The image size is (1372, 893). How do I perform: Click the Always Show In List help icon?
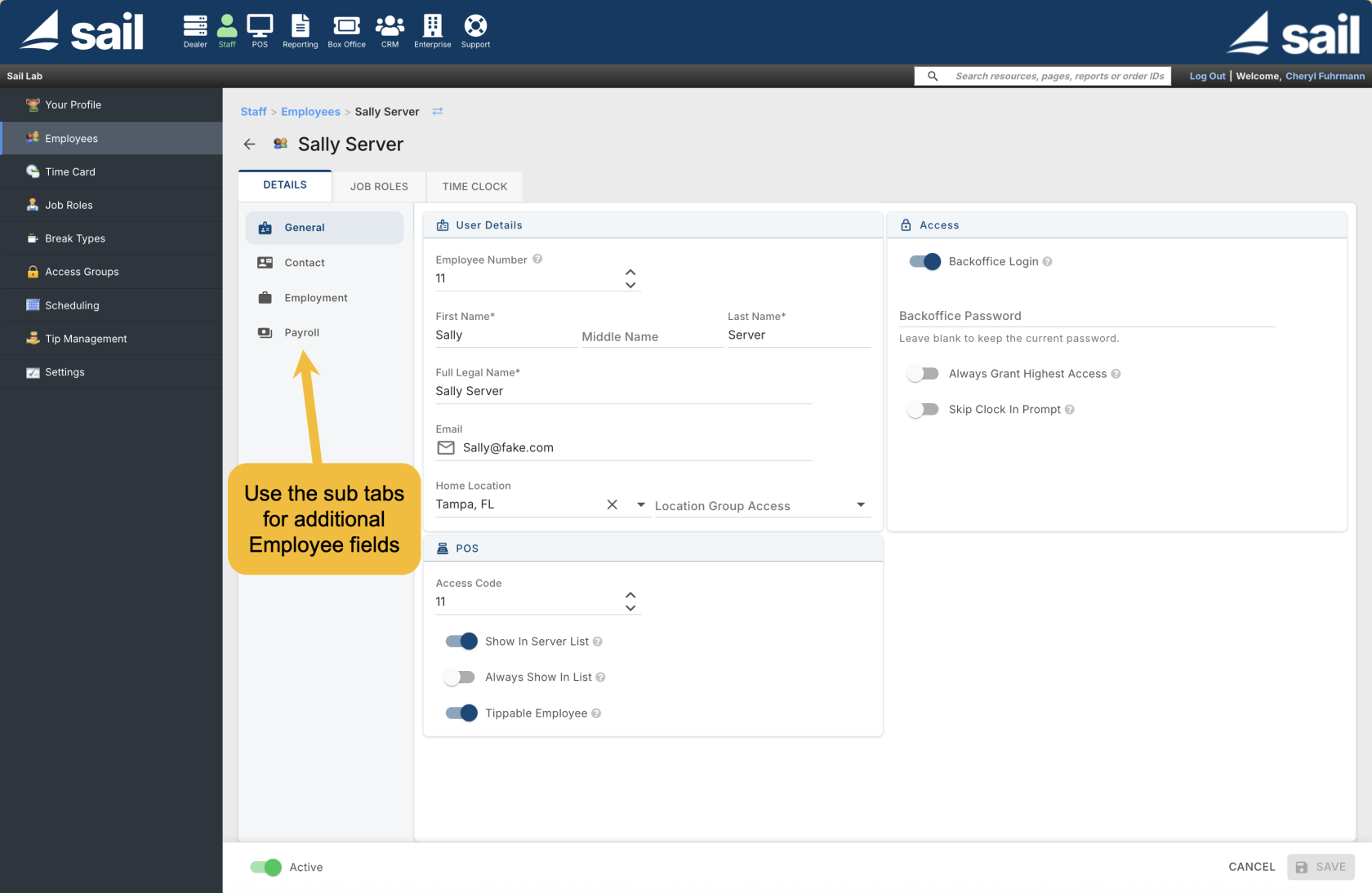600,678
